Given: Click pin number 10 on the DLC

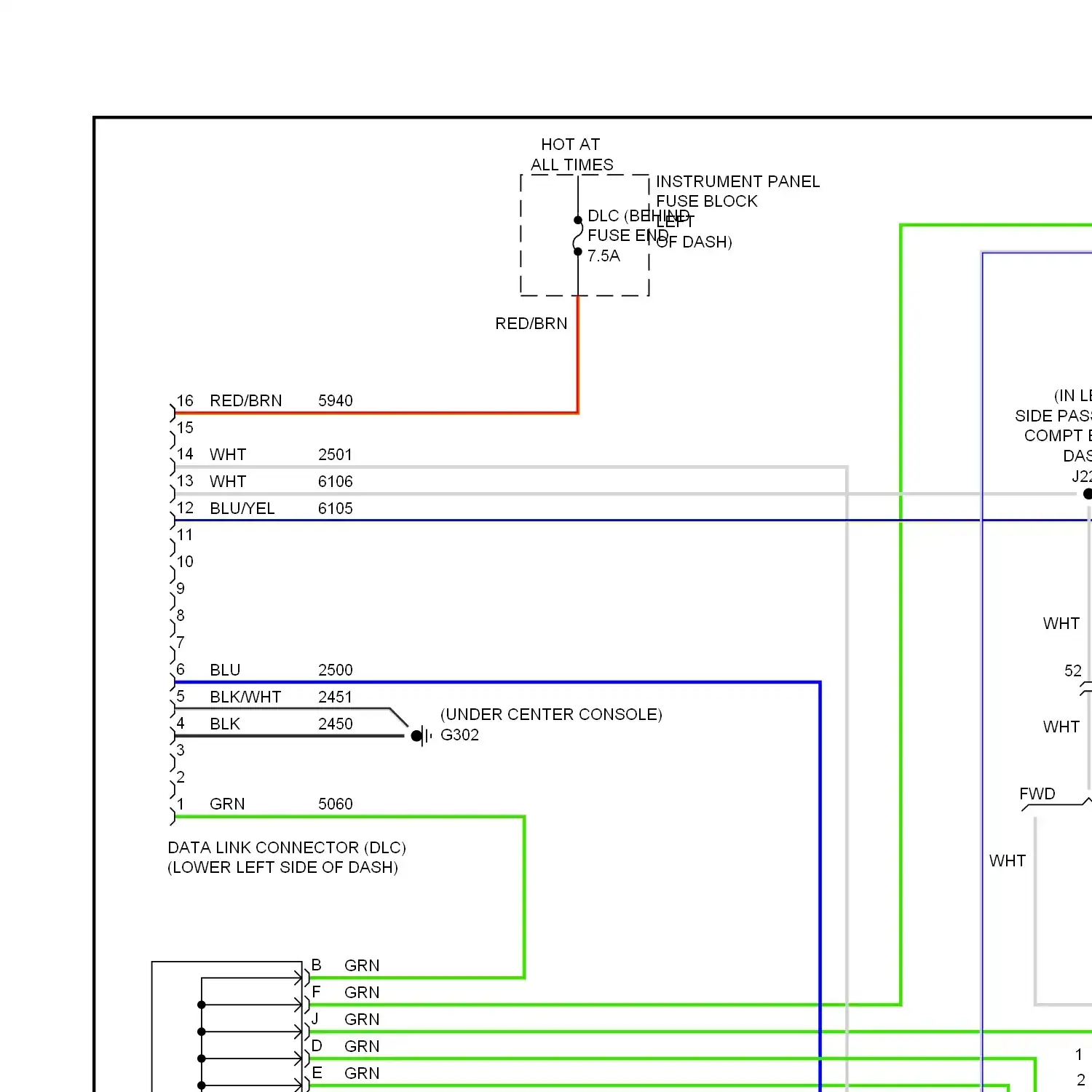Looking at the screenshot, I should (185, 562).
